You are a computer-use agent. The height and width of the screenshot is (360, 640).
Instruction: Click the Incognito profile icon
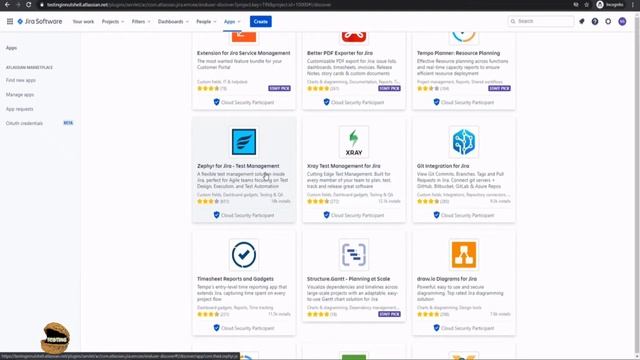[x=600, y=4]
